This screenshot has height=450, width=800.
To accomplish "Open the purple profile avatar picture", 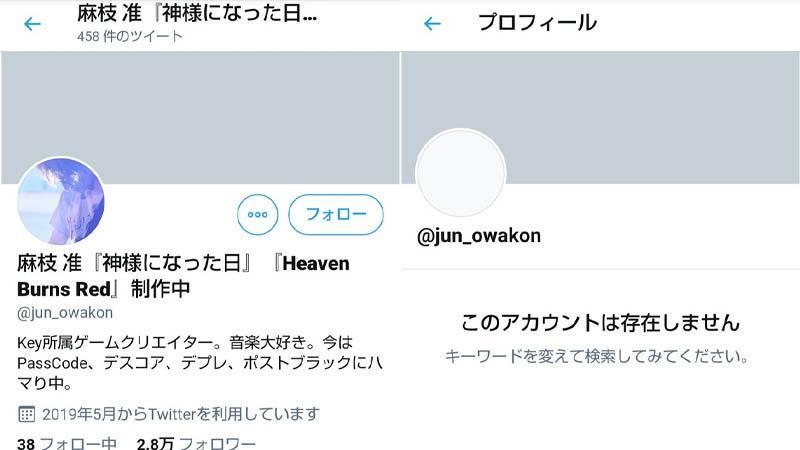I will tap(61, 201).
